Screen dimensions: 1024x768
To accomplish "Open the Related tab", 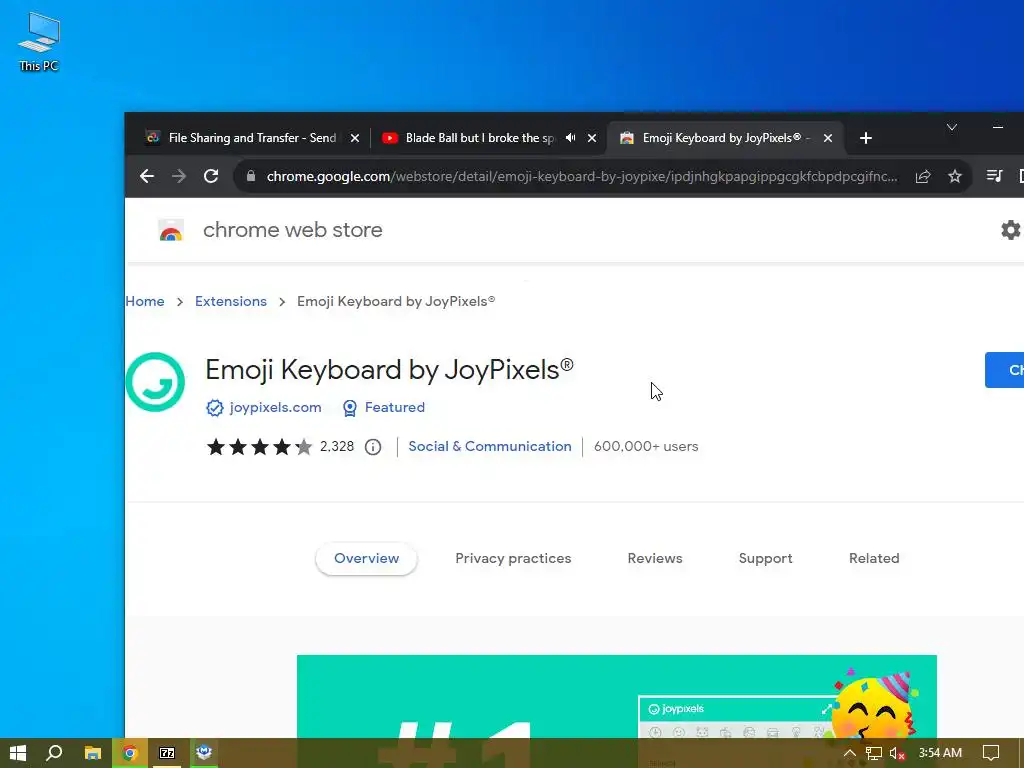I will [874, 558].
